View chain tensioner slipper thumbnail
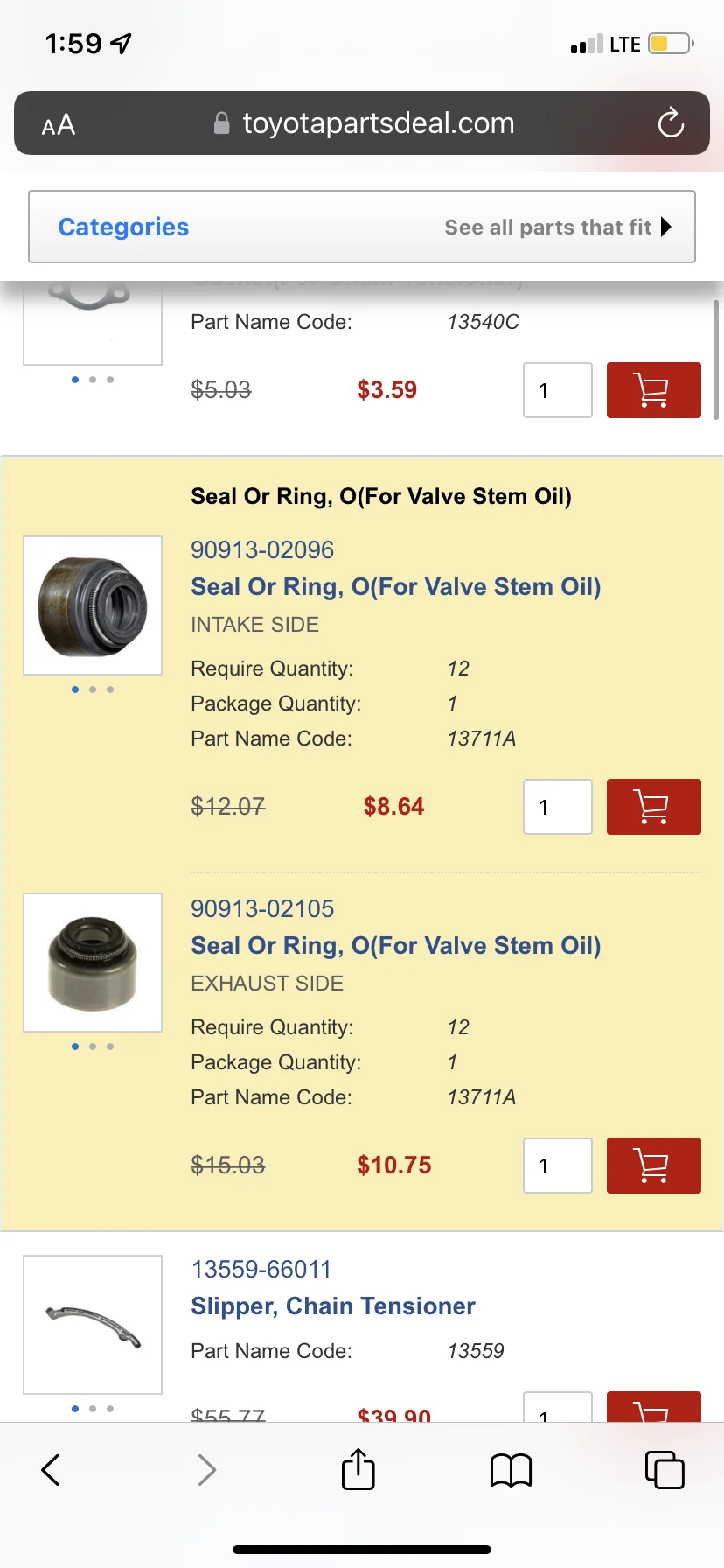 93,1325
